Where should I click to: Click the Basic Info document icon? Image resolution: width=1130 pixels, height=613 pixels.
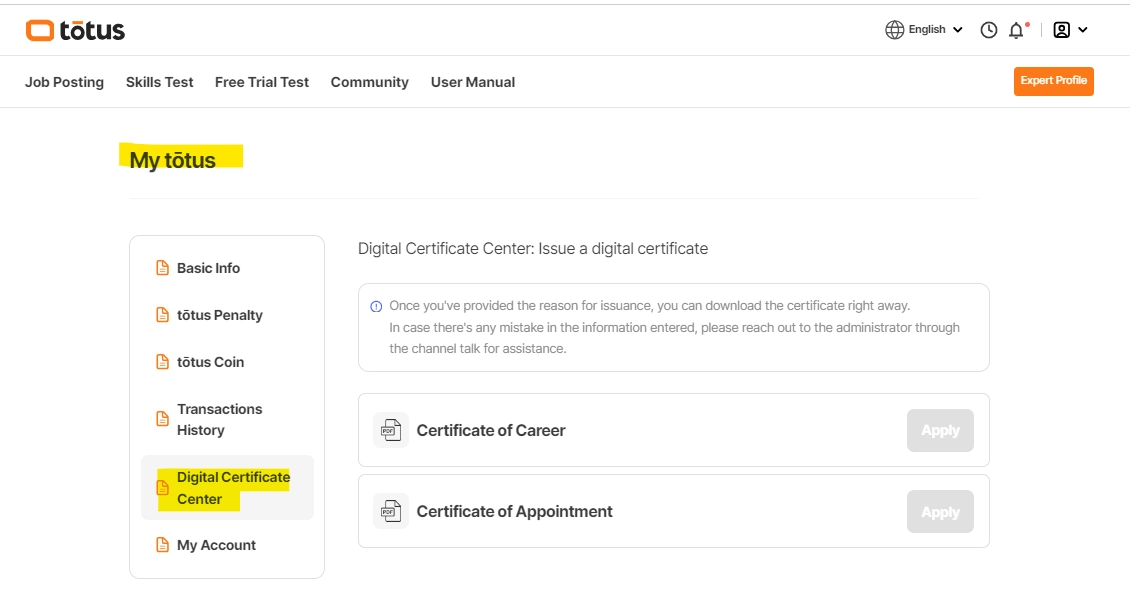[x=162, y=268]
